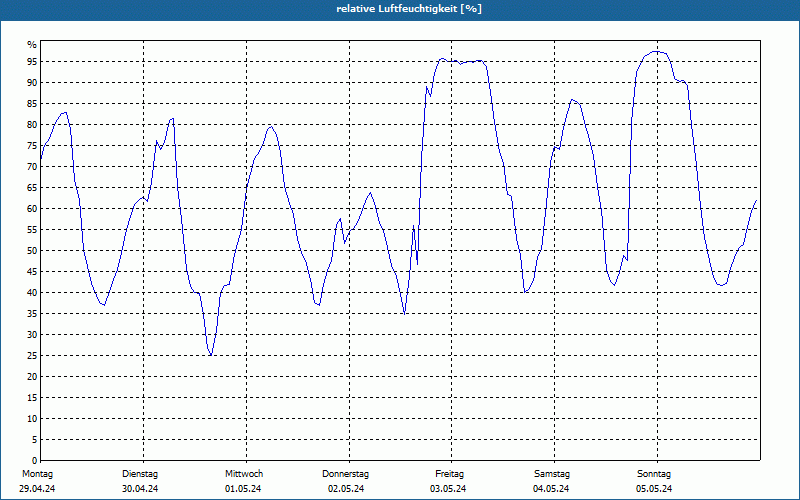800x500 pixels.
Task: Select the y-axis value '65'
Action: click(32, 188)
